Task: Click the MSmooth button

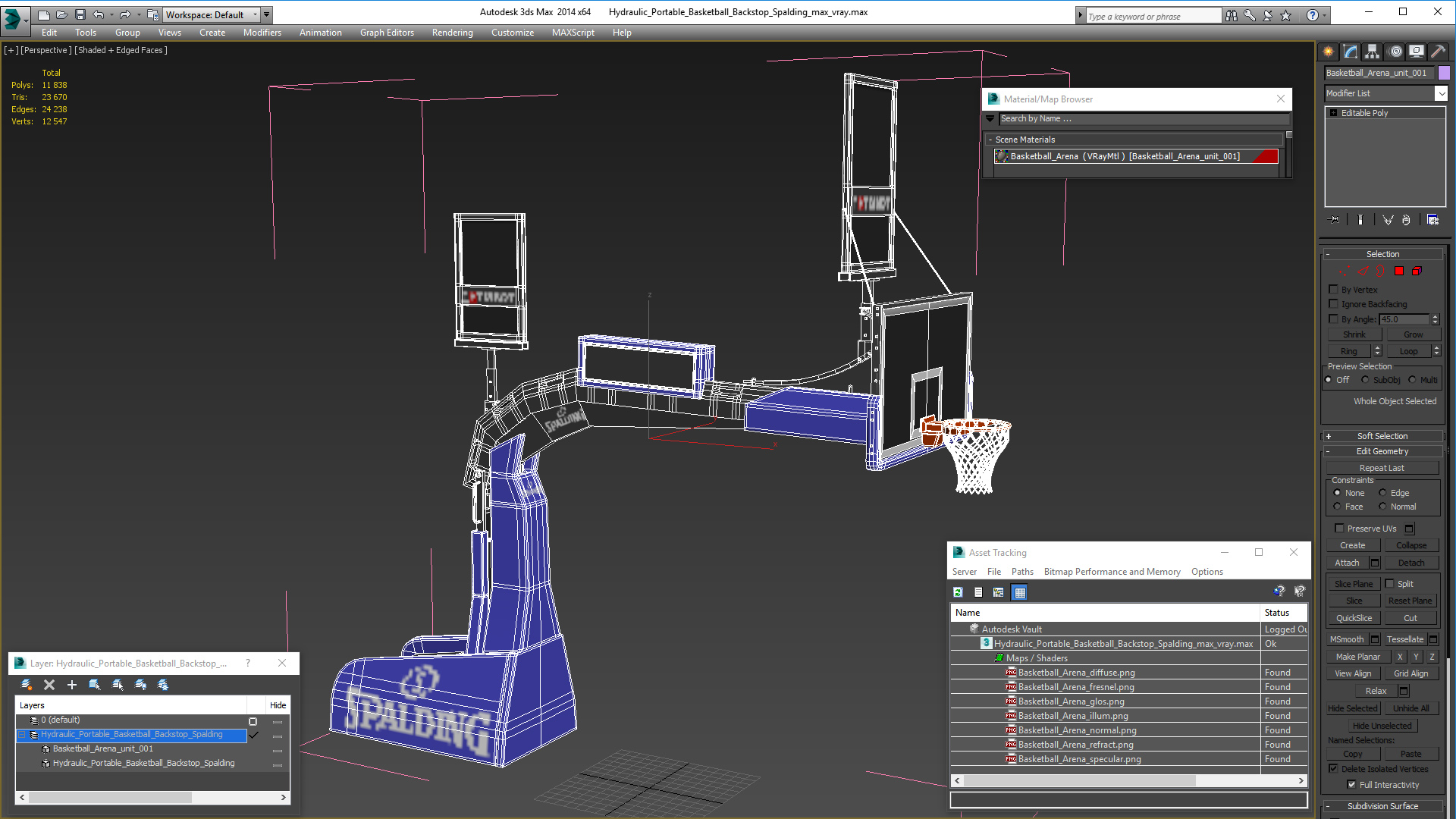Action: [1347, 639]
